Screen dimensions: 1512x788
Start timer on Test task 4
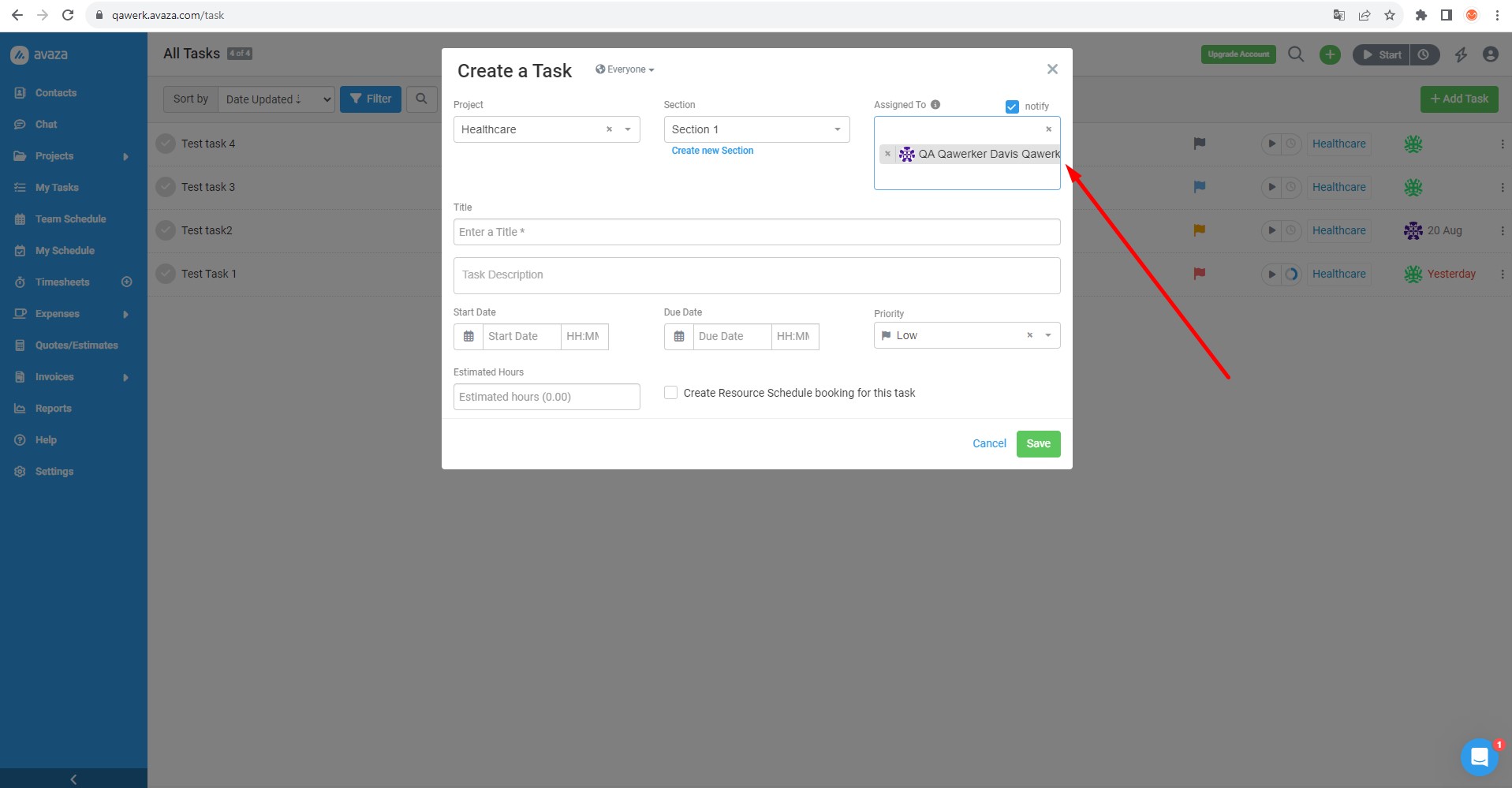tap(1271, 144)
